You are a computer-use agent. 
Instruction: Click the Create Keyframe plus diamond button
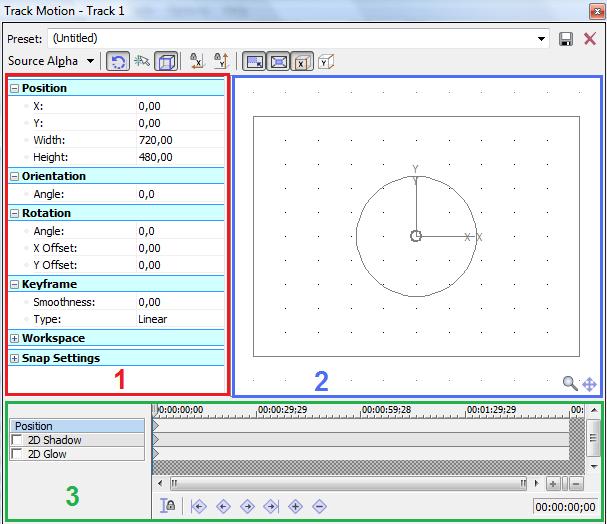point(295,507)
